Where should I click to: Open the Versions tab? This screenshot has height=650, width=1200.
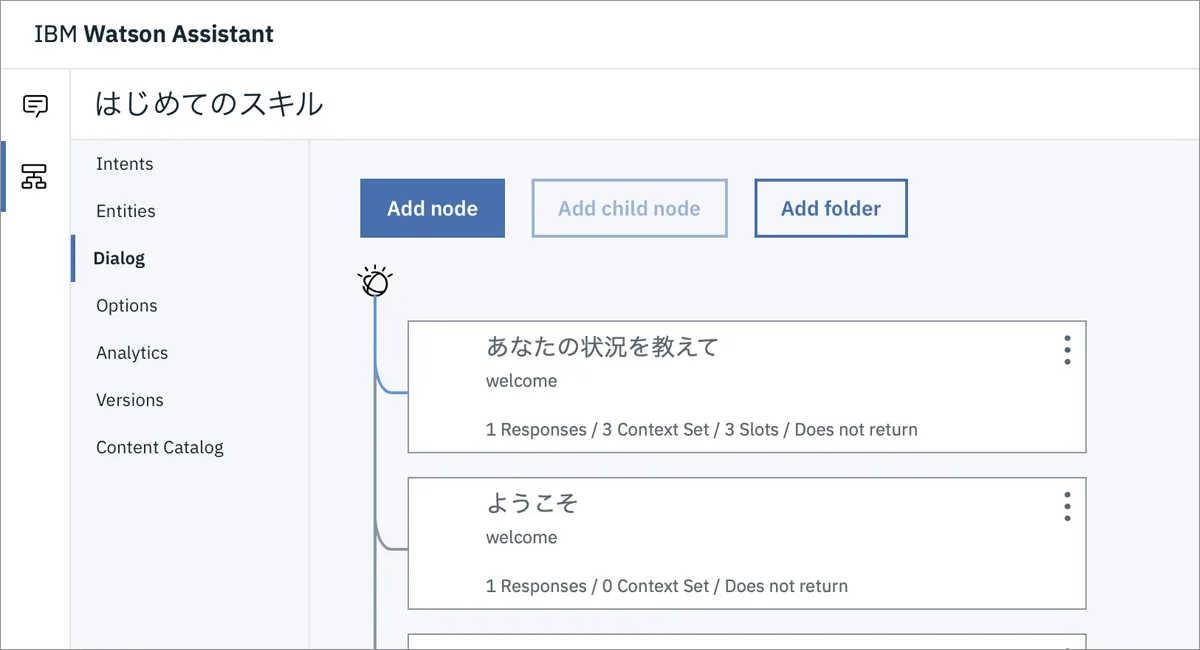point(130,400)
